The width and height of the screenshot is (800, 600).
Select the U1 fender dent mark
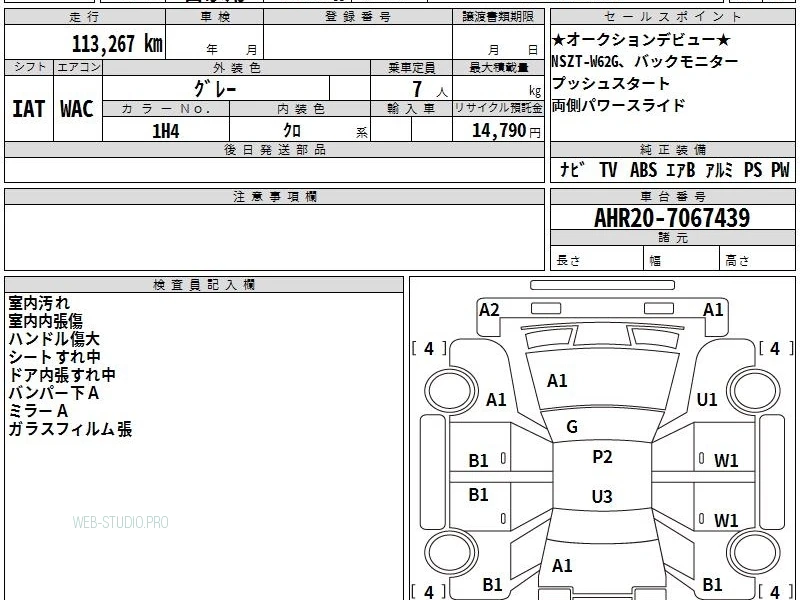pos(707,399)
